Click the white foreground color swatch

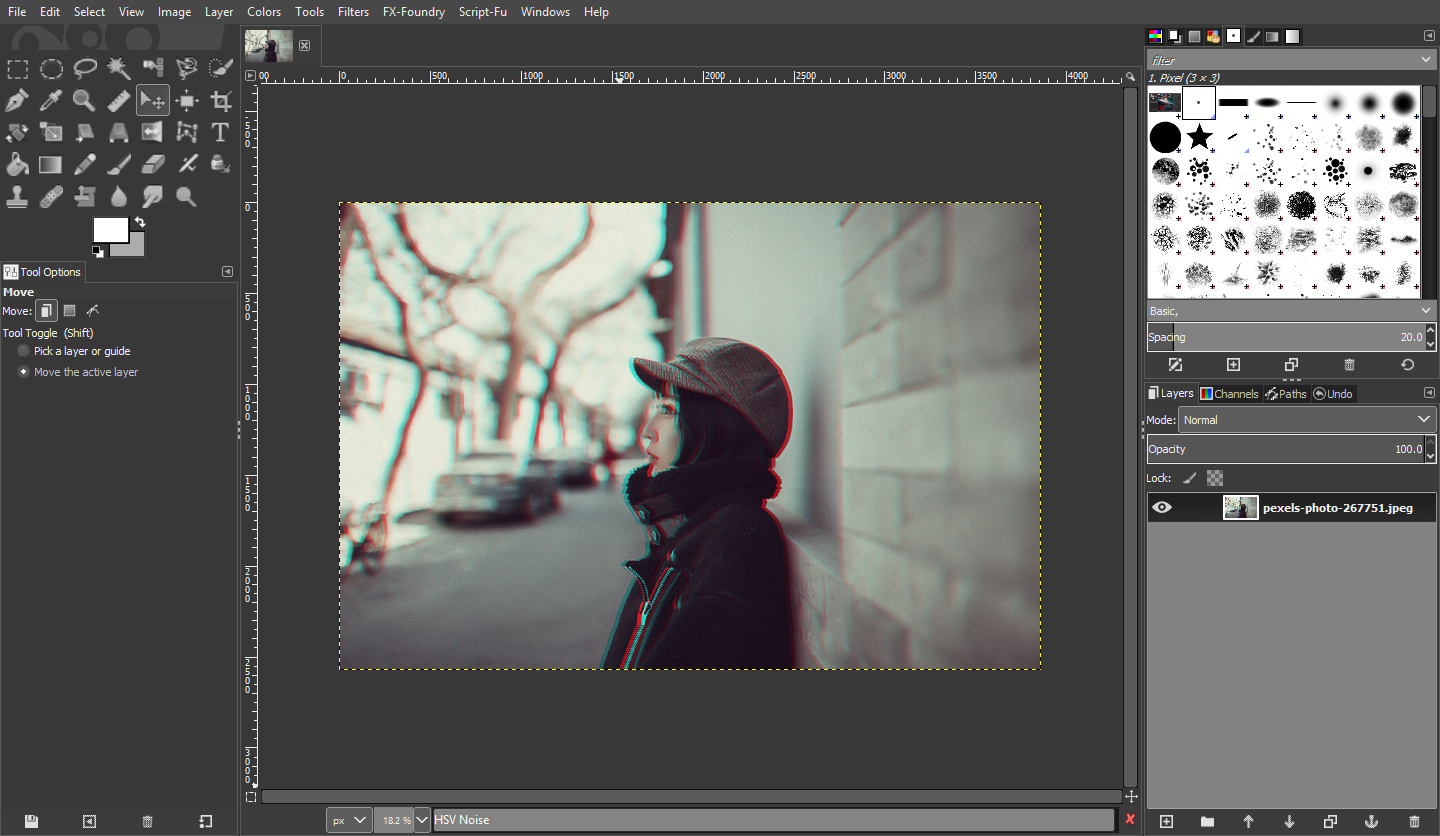(110, 230)
